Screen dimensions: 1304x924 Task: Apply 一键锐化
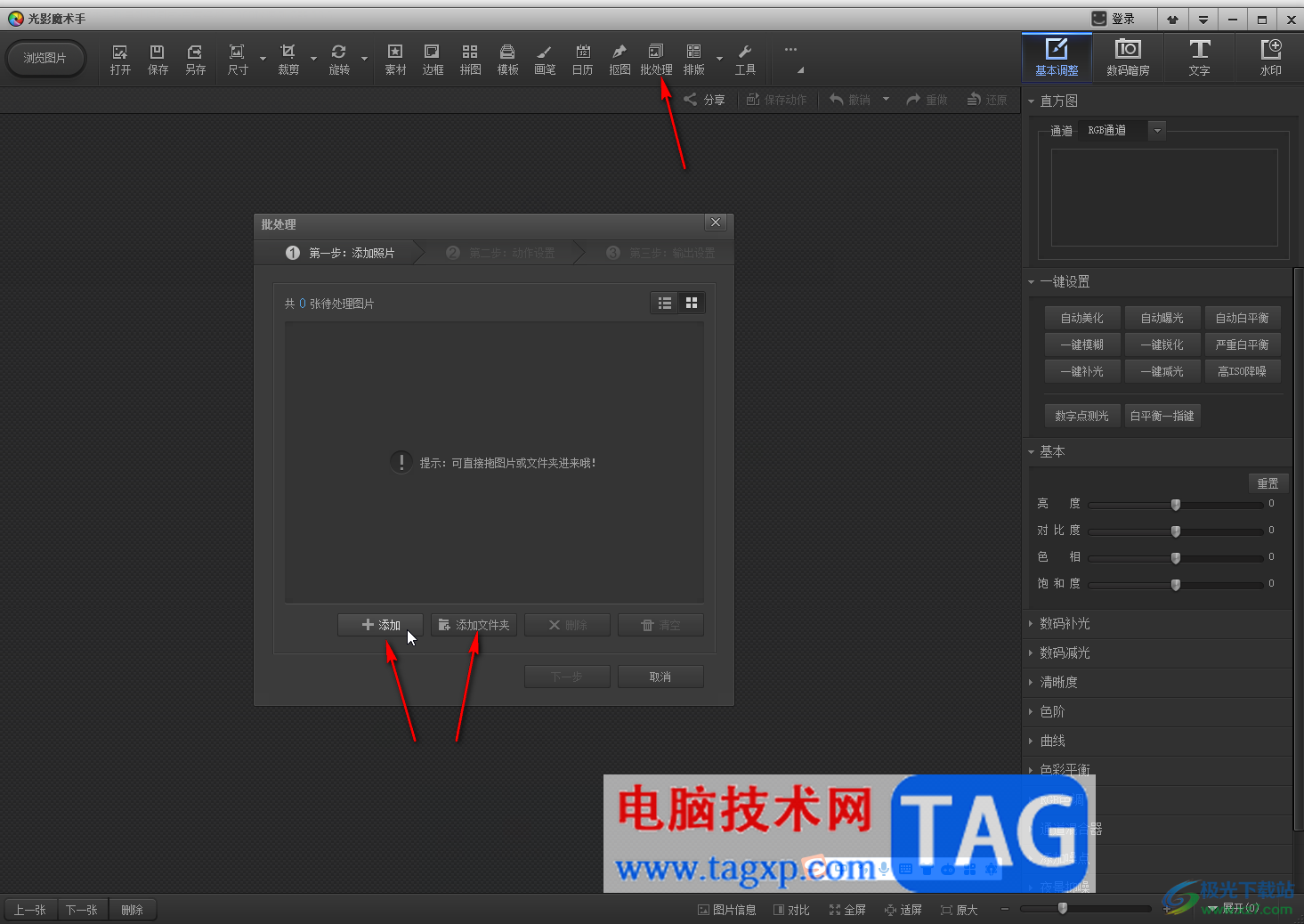1162,344
